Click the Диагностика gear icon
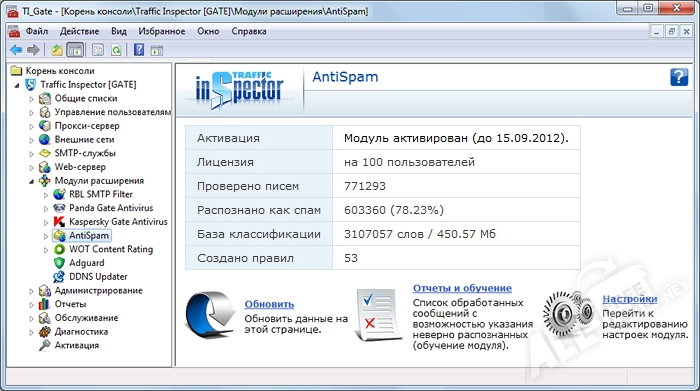Viewport: 700px width, 391px height. coord(45,332)
